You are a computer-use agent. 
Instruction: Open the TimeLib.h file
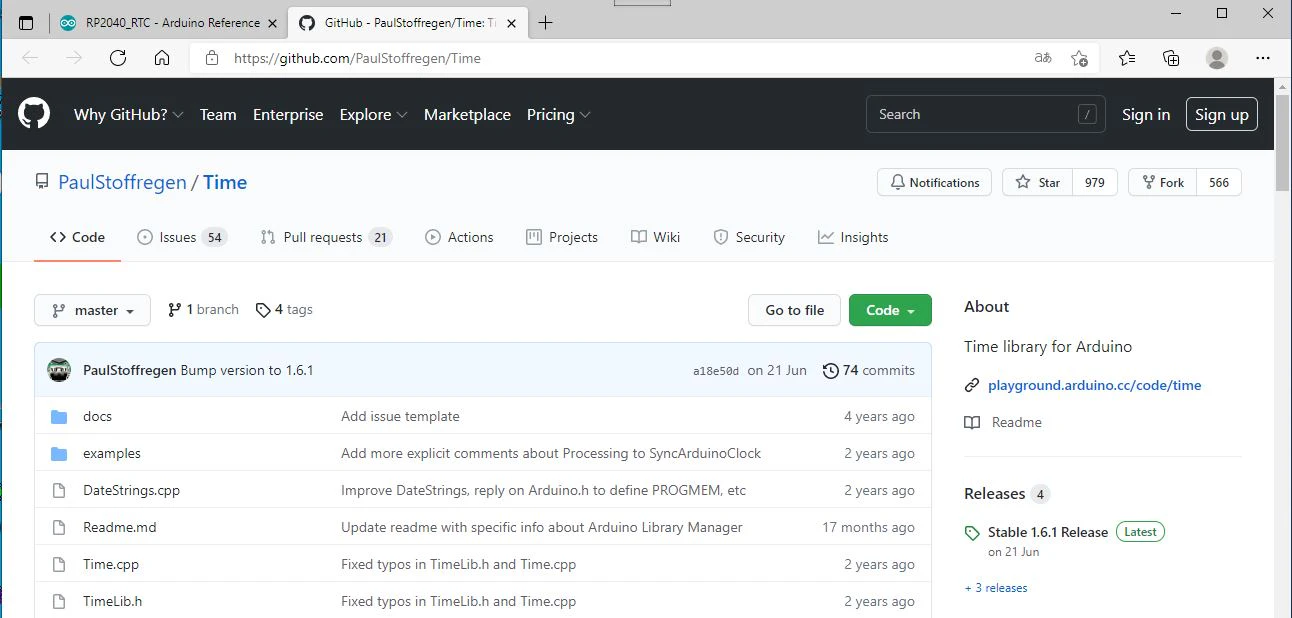112,601
